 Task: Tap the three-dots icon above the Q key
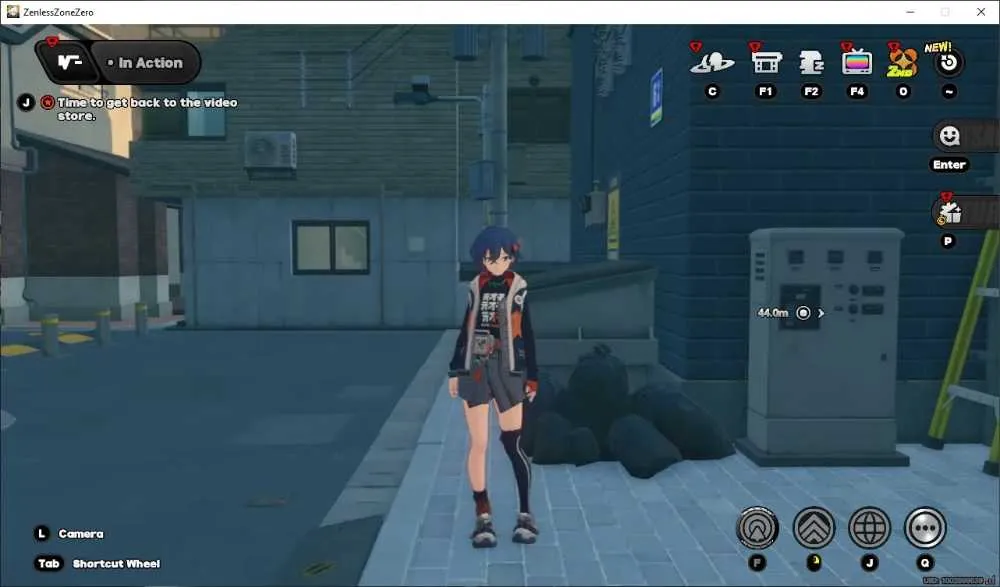925,528
